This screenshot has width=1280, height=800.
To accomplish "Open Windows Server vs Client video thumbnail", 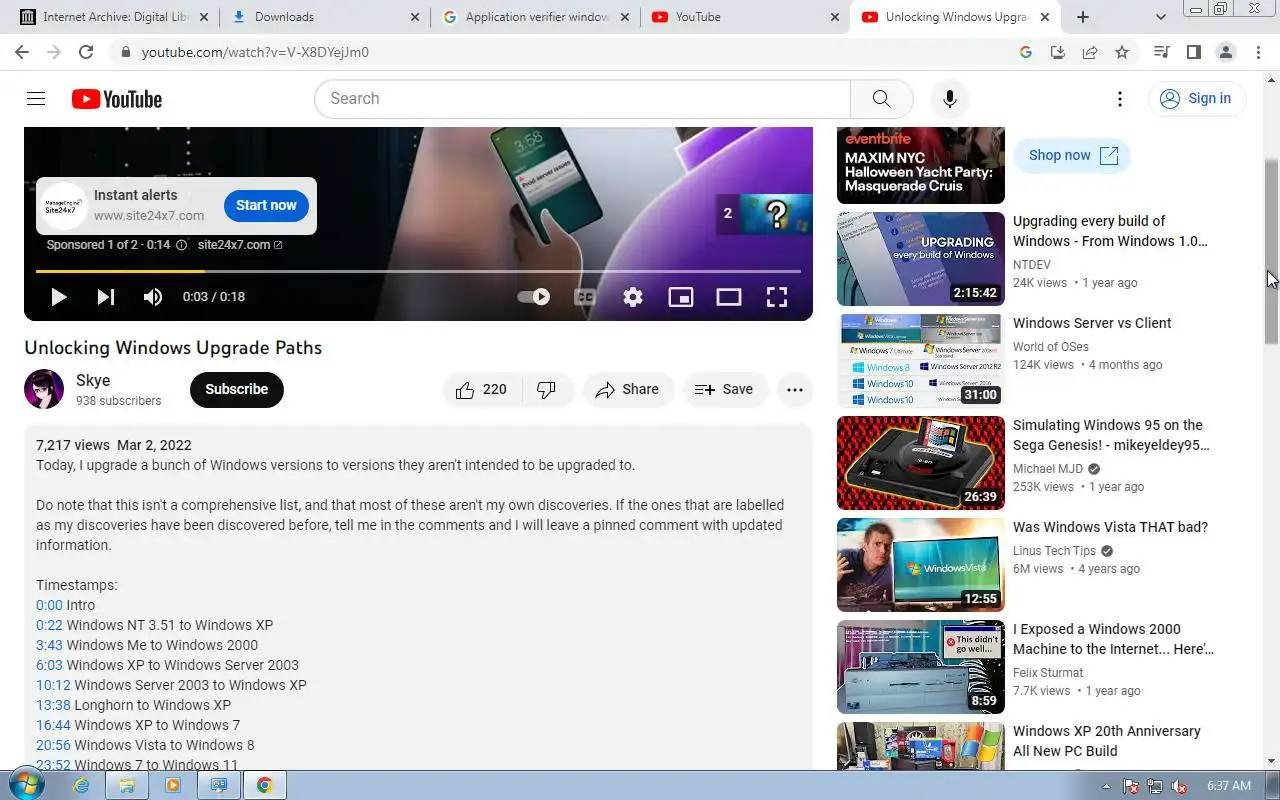I will click(x=921, y=361).
